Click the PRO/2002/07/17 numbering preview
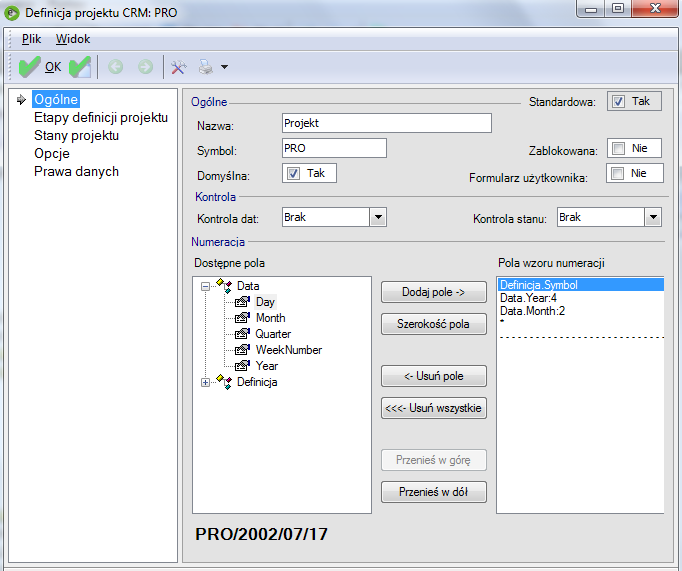Image resolution: width=682 pixels, height=571 pixels. click(261, 534)
